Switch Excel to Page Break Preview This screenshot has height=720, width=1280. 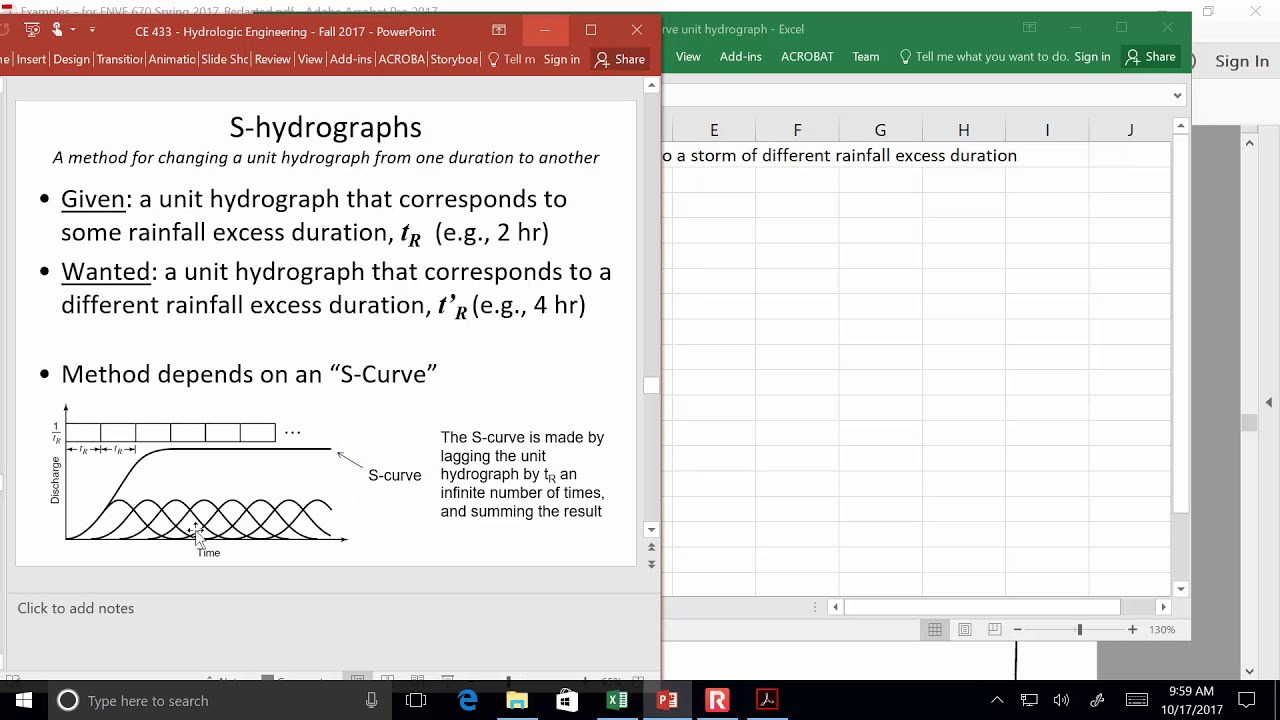(994, 629)
